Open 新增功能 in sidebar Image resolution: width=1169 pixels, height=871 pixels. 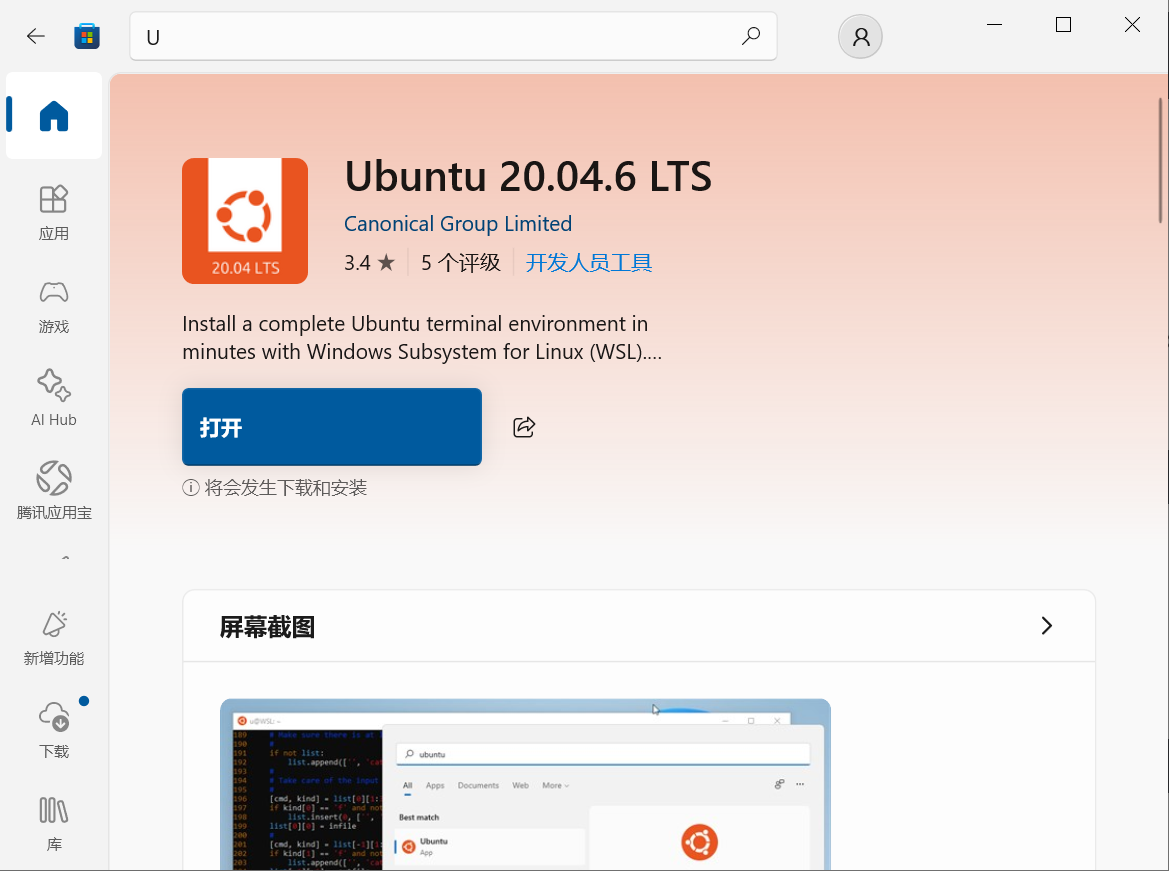tap(54, 638)
